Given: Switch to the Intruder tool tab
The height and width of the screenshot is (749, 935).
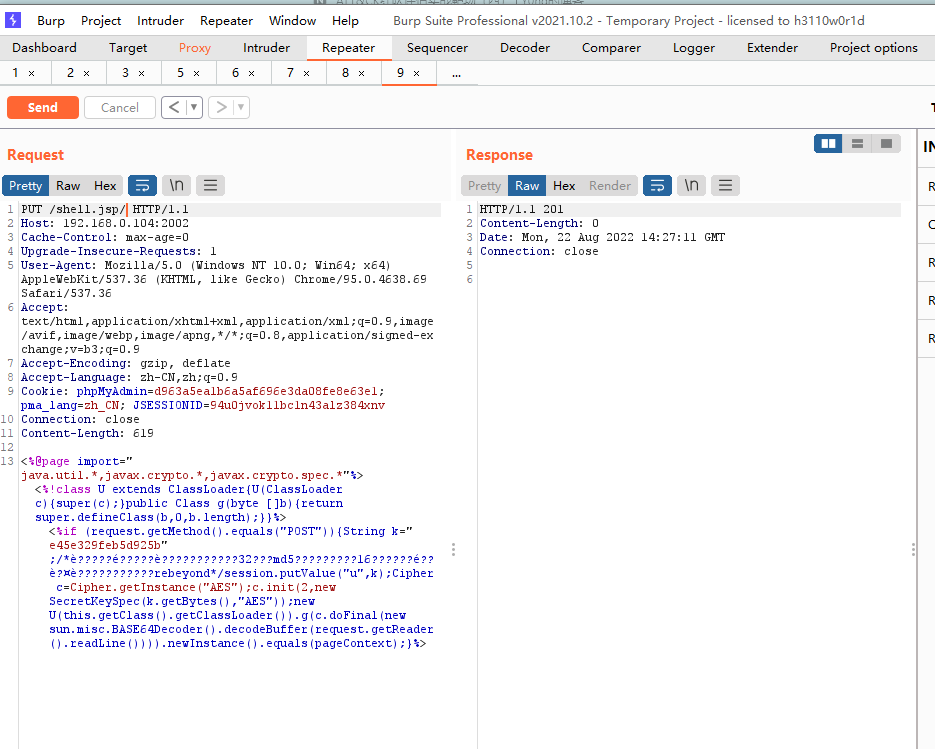Looking at the screenshot, I should click(x=267, y=48).
